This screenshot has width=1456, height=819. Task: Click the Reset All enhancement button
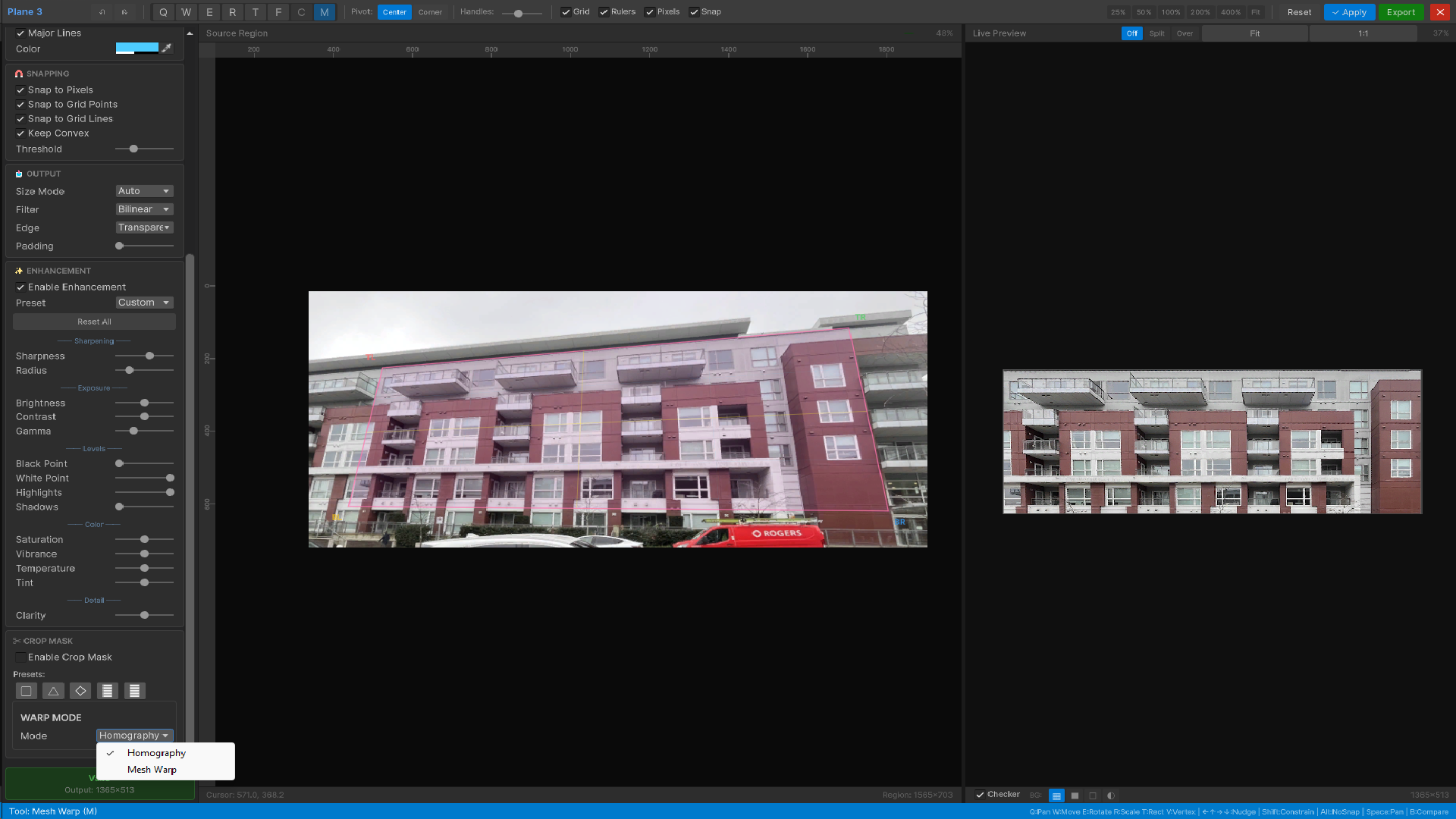click(94, 322)
